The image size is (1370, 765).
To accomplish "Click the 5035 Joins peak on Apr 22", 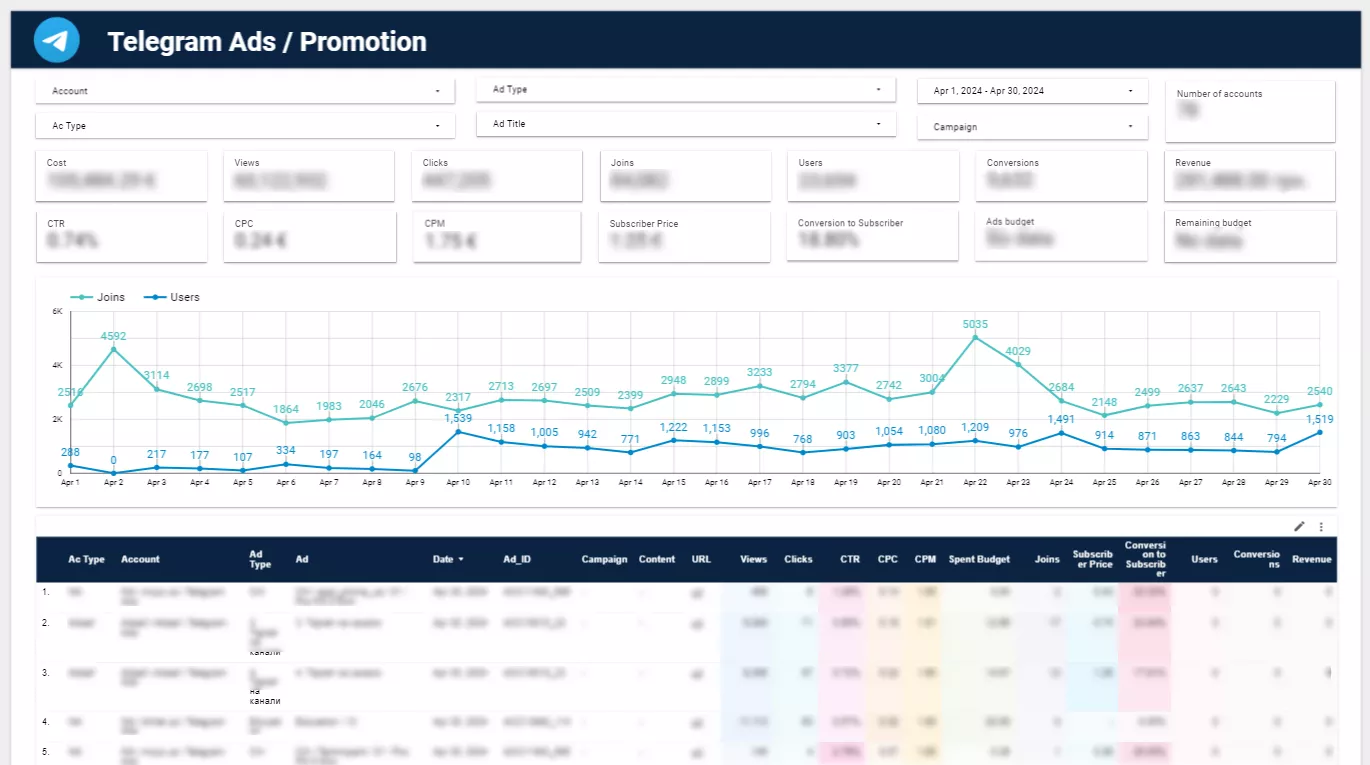I will pyautogui.click(x=975, y=337).
